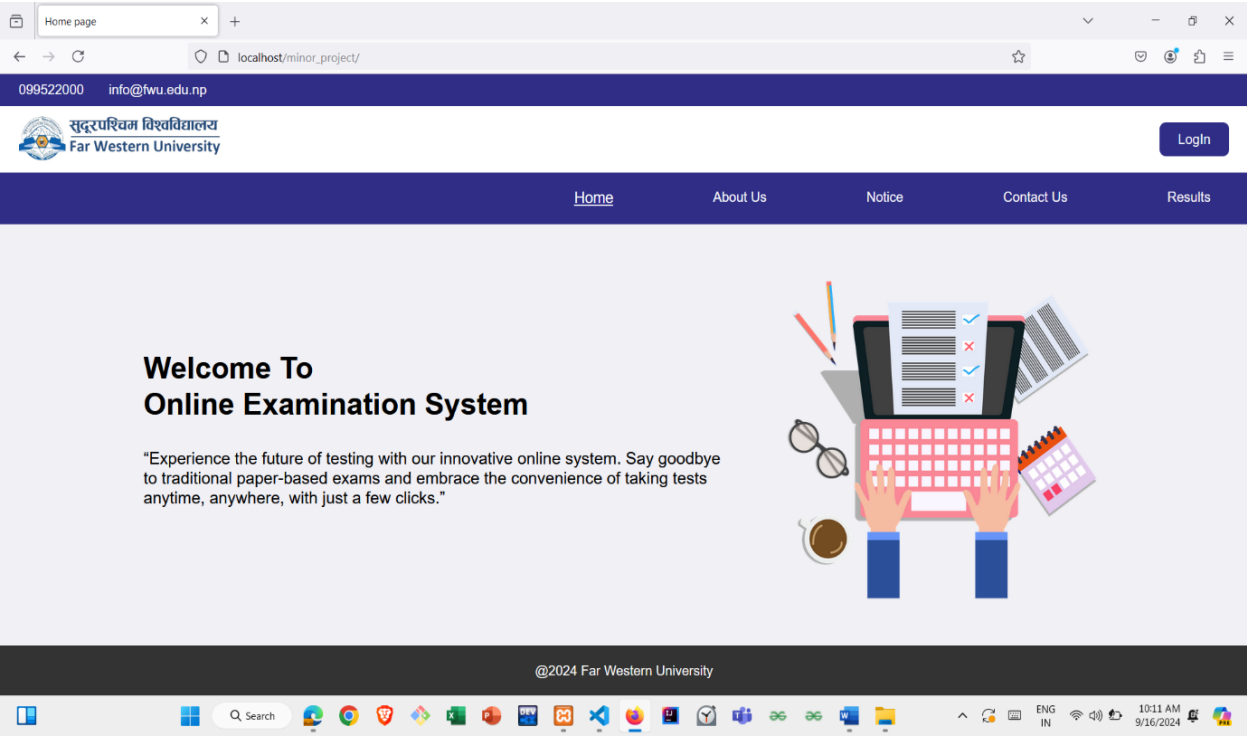Image resolution: width=1247 pixels, height=742 pixels.
Task: Click the info@fwu.edu.np email address
Action: (x=158, y=90)
